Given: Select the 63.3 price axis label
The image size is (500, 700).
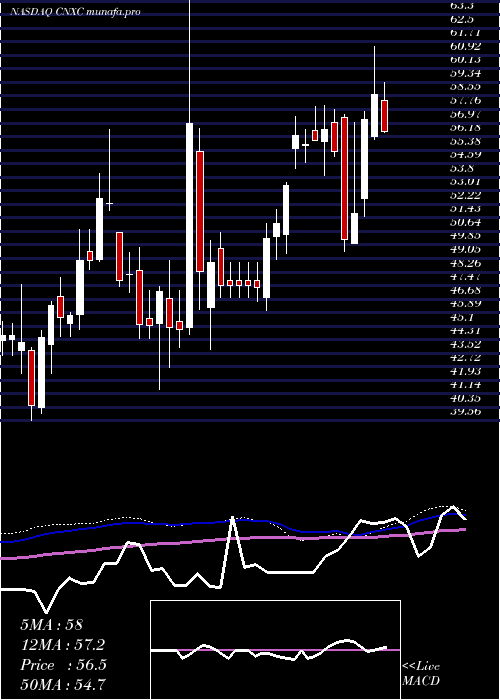Looking at the screenshot, I should pyautogui.click(x=461, y=6).
